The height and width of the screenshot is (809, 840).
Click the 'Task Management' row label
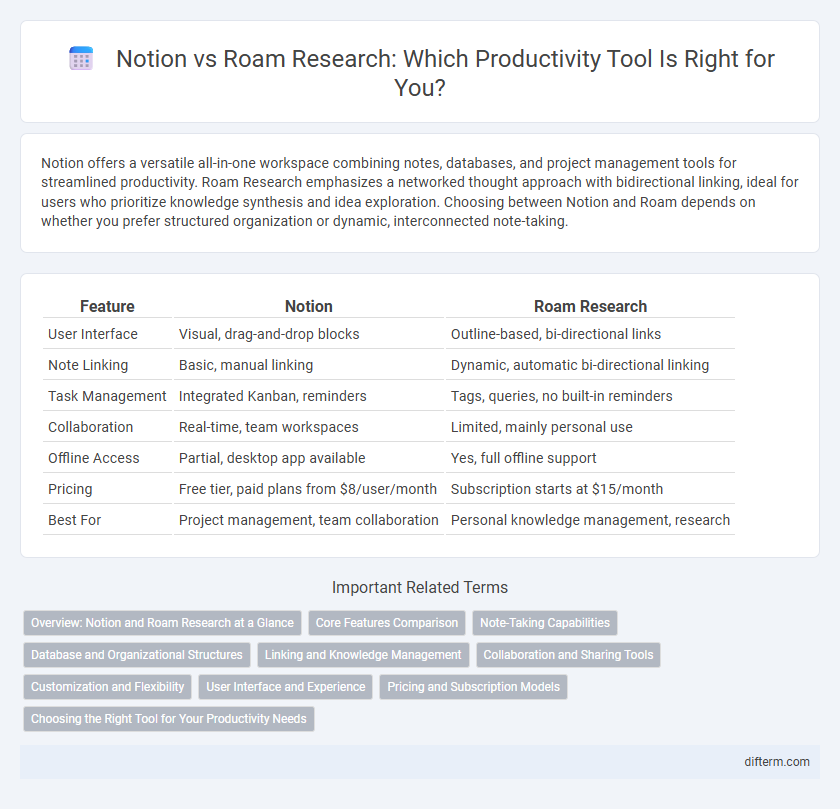[x=107, y=396]
